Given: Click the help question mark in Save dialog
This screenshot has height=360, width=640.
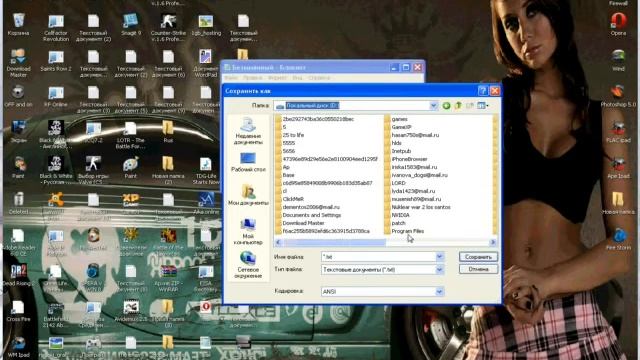Looking at the screenshot, I should (x=482, y=91).
